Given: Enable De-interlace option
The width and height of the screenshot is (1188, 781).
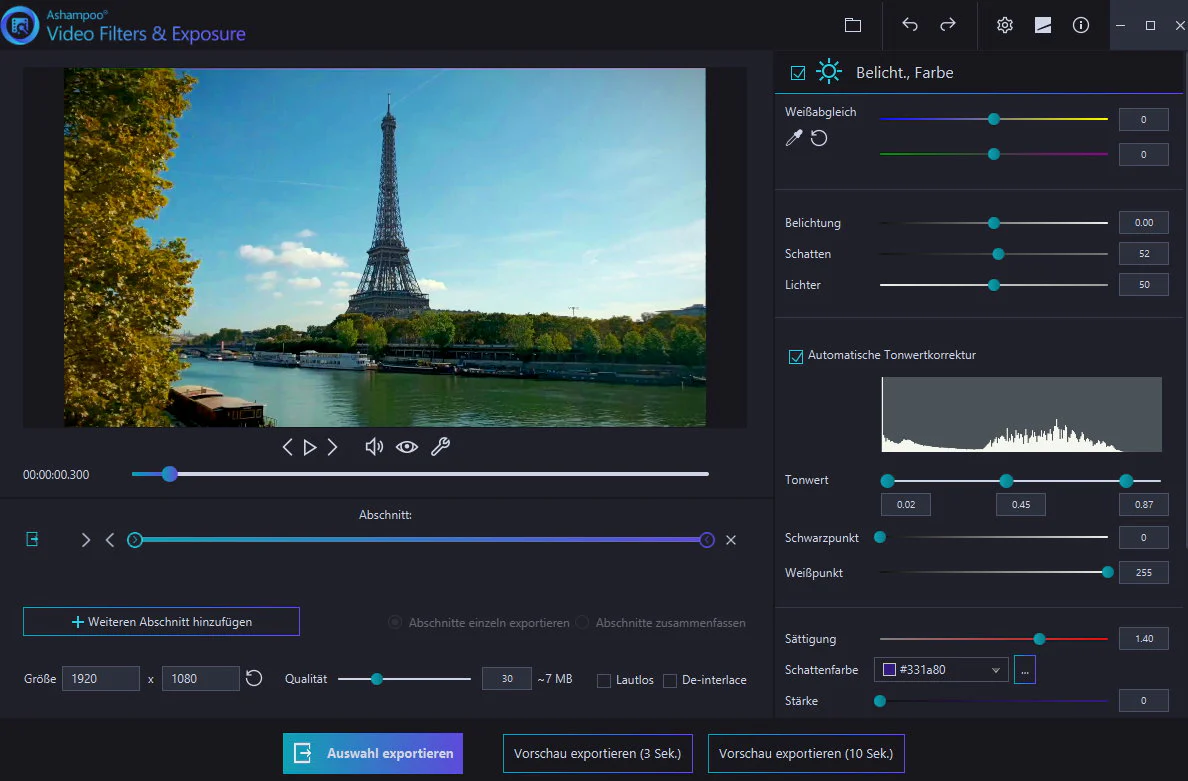Looking at the screenshot, I should (670, 680).
